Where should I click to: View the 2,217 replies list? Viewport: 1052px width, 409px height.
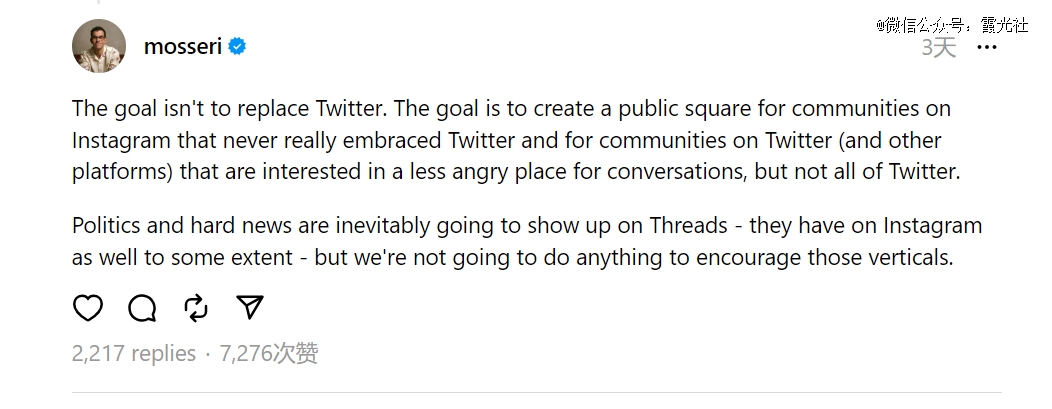pyautogui.click(x=134, y=353)
